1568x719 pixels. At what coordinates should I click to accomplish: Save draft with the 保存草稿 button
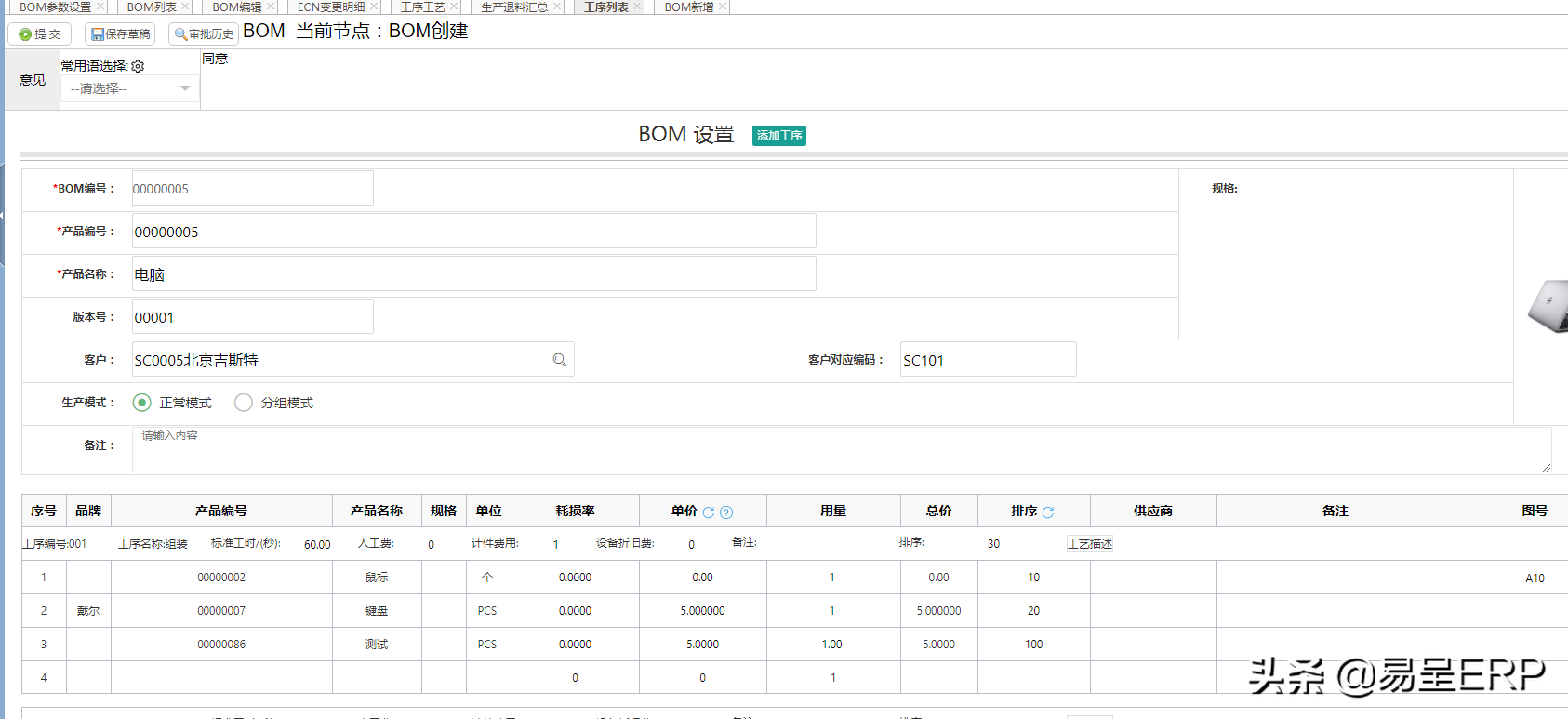[x=120, y=34]
